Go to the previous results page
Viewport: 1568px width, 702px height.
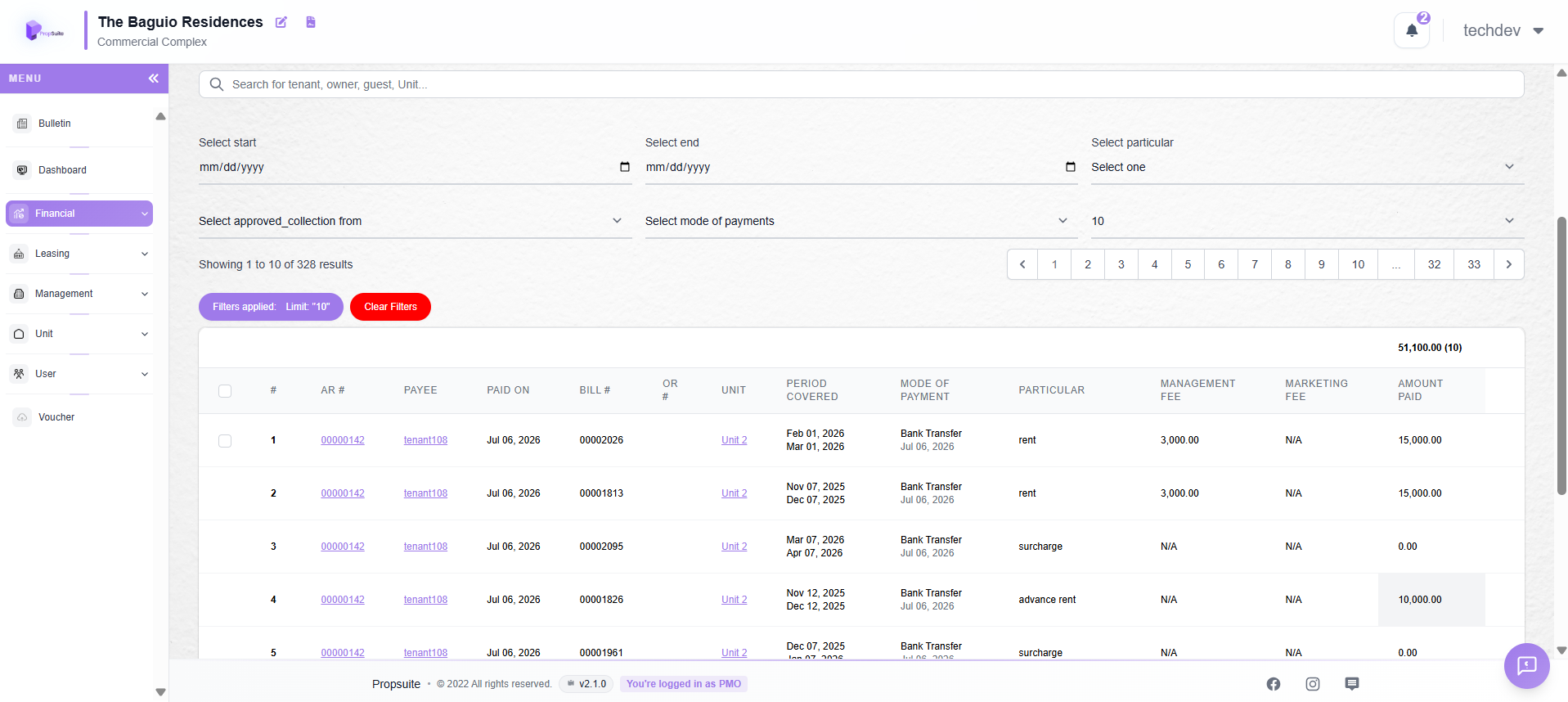[x=1022, y=264]
